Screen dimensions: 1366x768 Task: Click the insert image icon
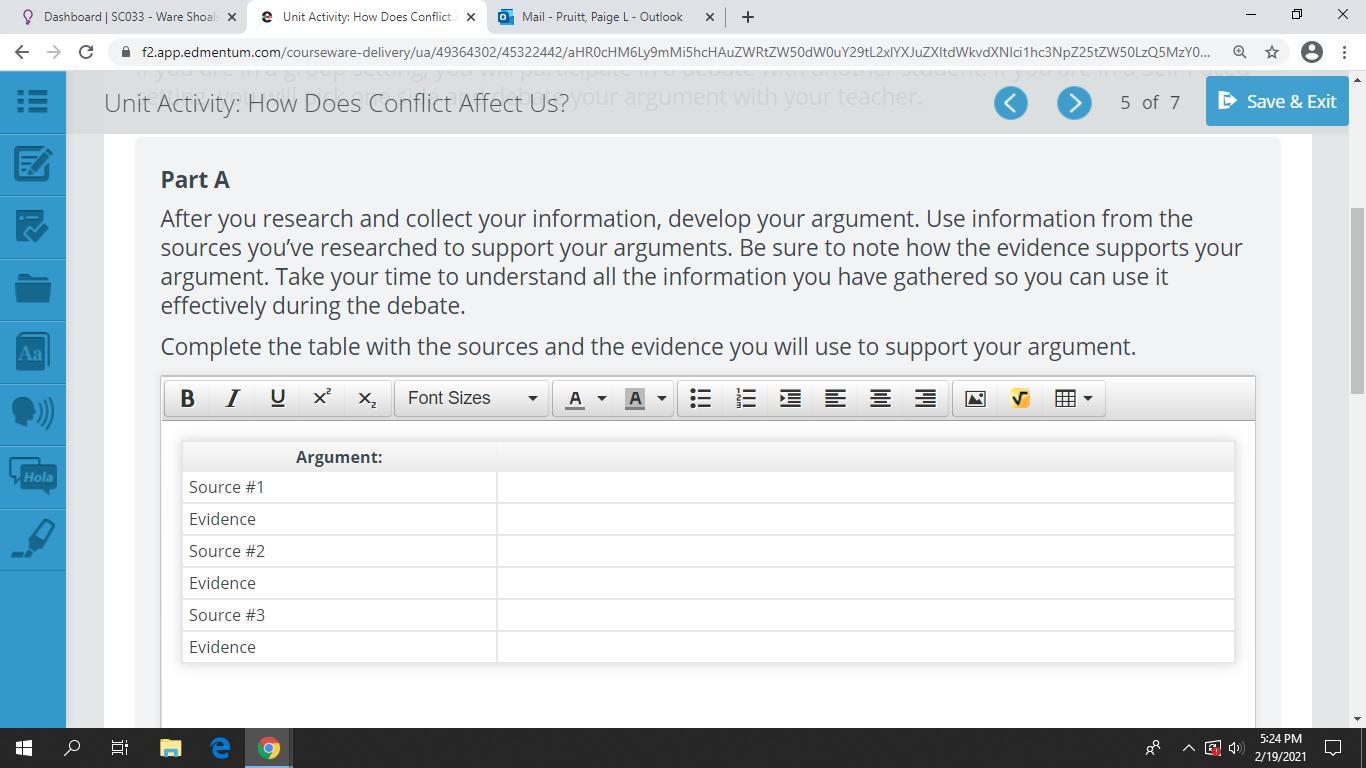click(975, 398)
